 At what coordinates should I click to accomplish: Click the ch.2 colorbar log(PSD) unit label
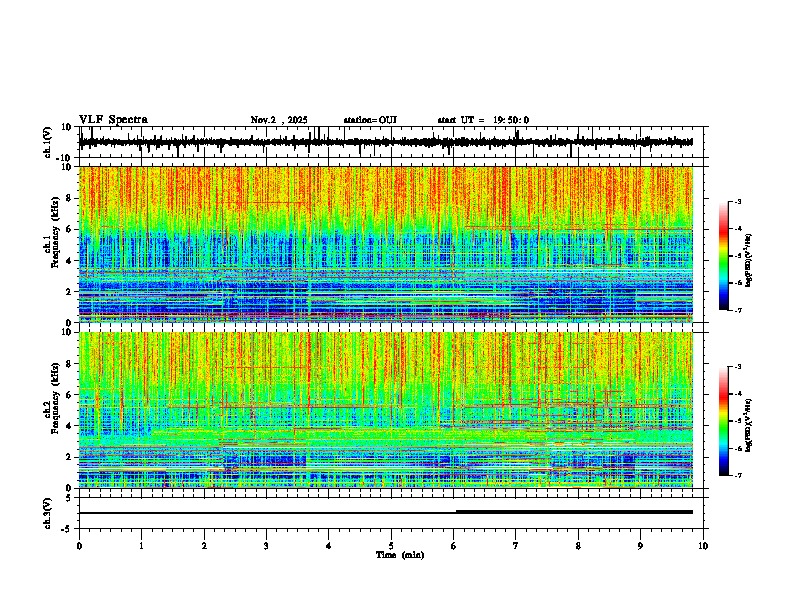click(x=748, y=425)
